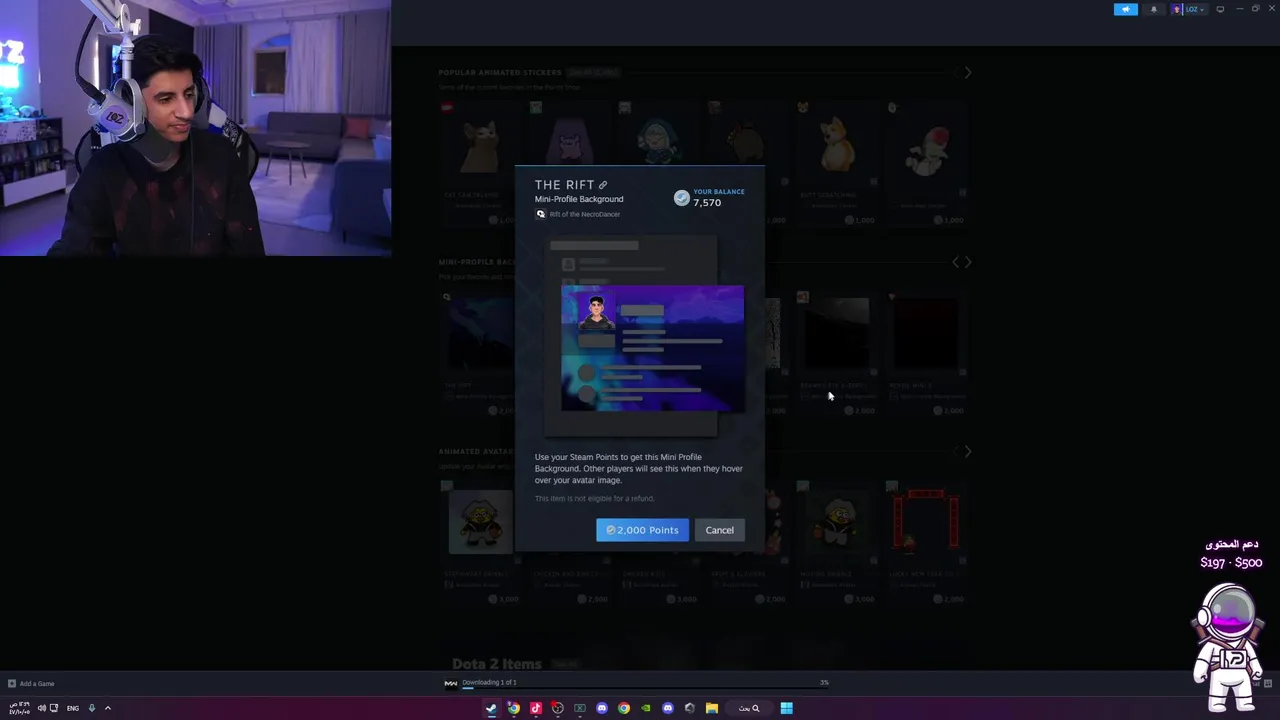Open the Downloading 1 of 1 status
Screen dimensions: 1280x720
coord(489,682)
